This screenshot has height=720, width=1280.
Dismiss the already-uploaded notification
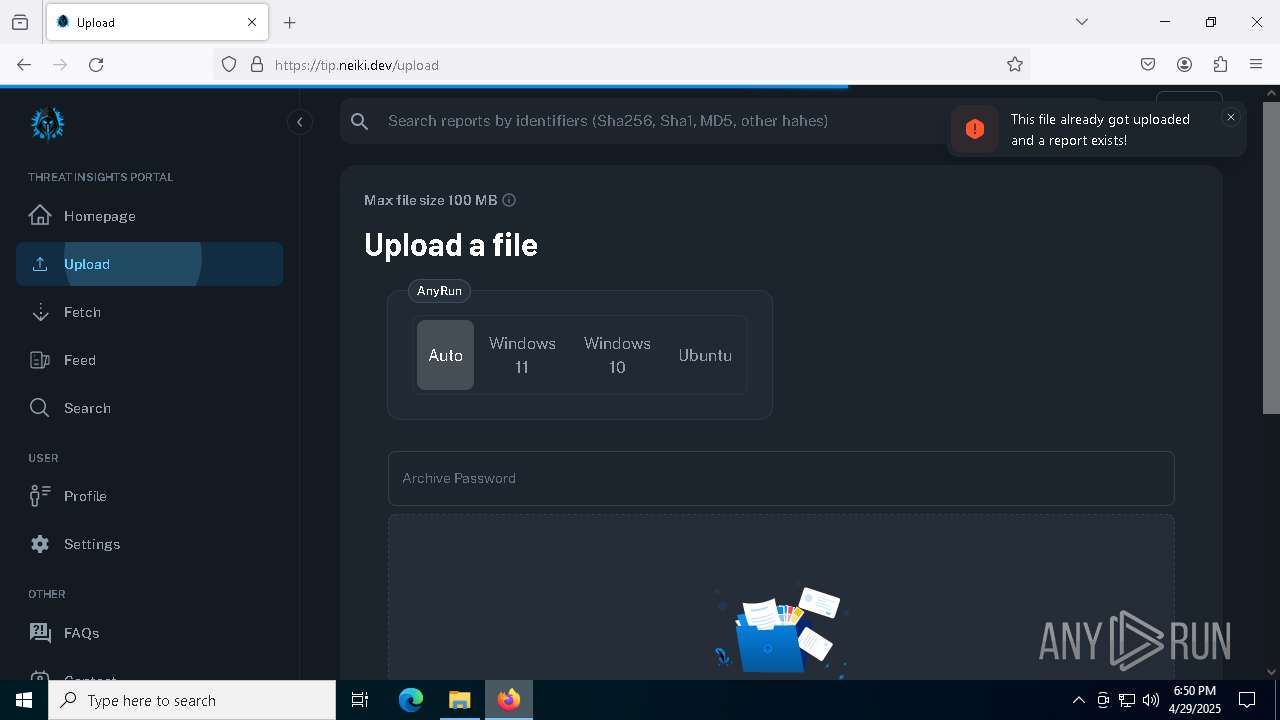(1231, 117)
